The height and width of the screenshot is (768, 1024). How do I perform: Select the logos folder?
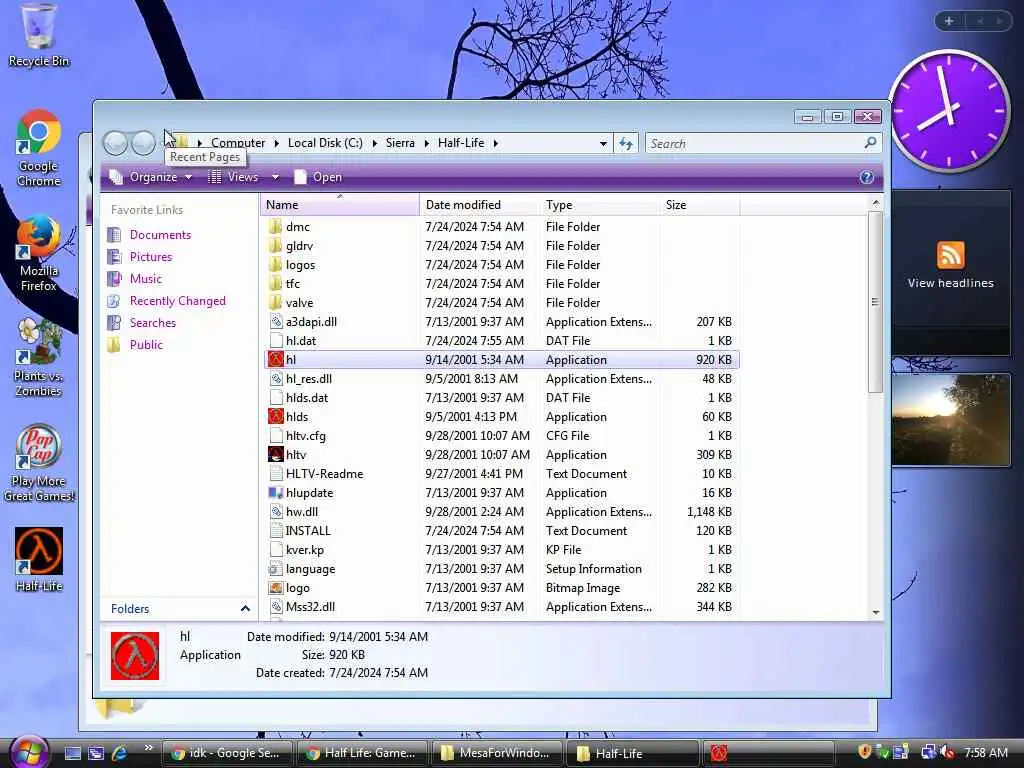502,264
